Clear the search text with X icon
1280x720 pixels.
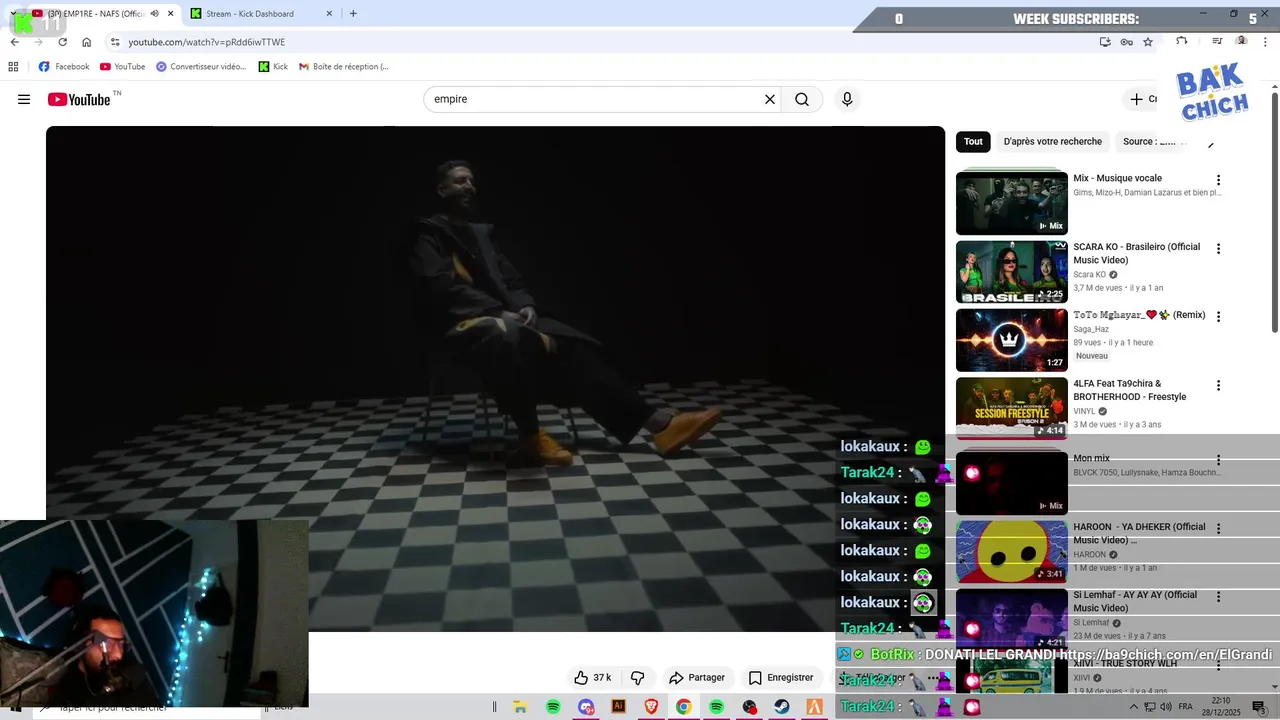[770, 99]
